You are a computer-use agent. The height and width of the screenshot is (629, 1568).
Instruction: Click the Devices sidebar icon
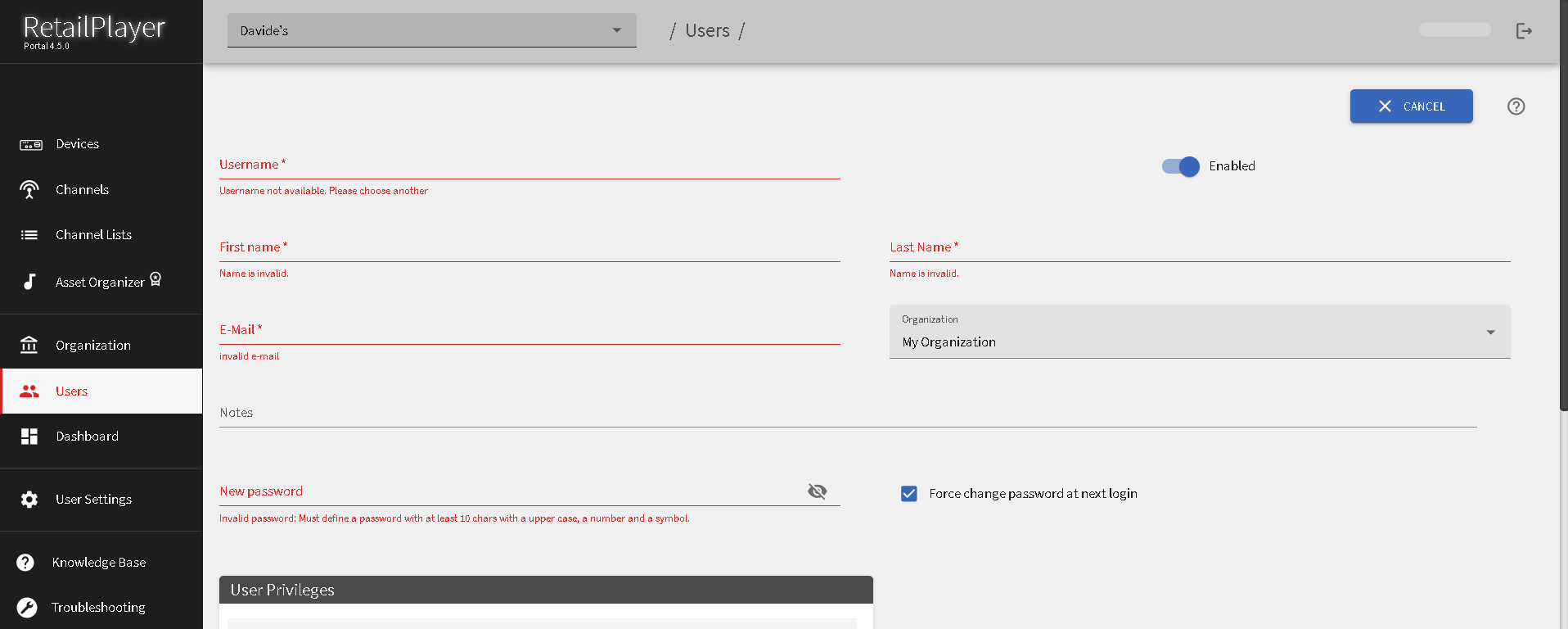point(30,145)
